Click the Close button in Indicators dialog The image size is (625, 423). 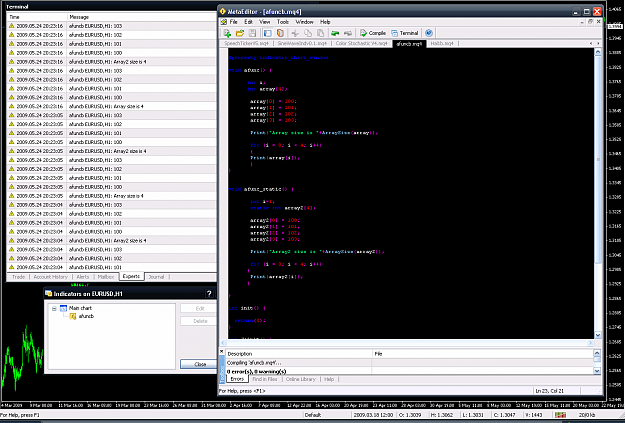(199, 364)
